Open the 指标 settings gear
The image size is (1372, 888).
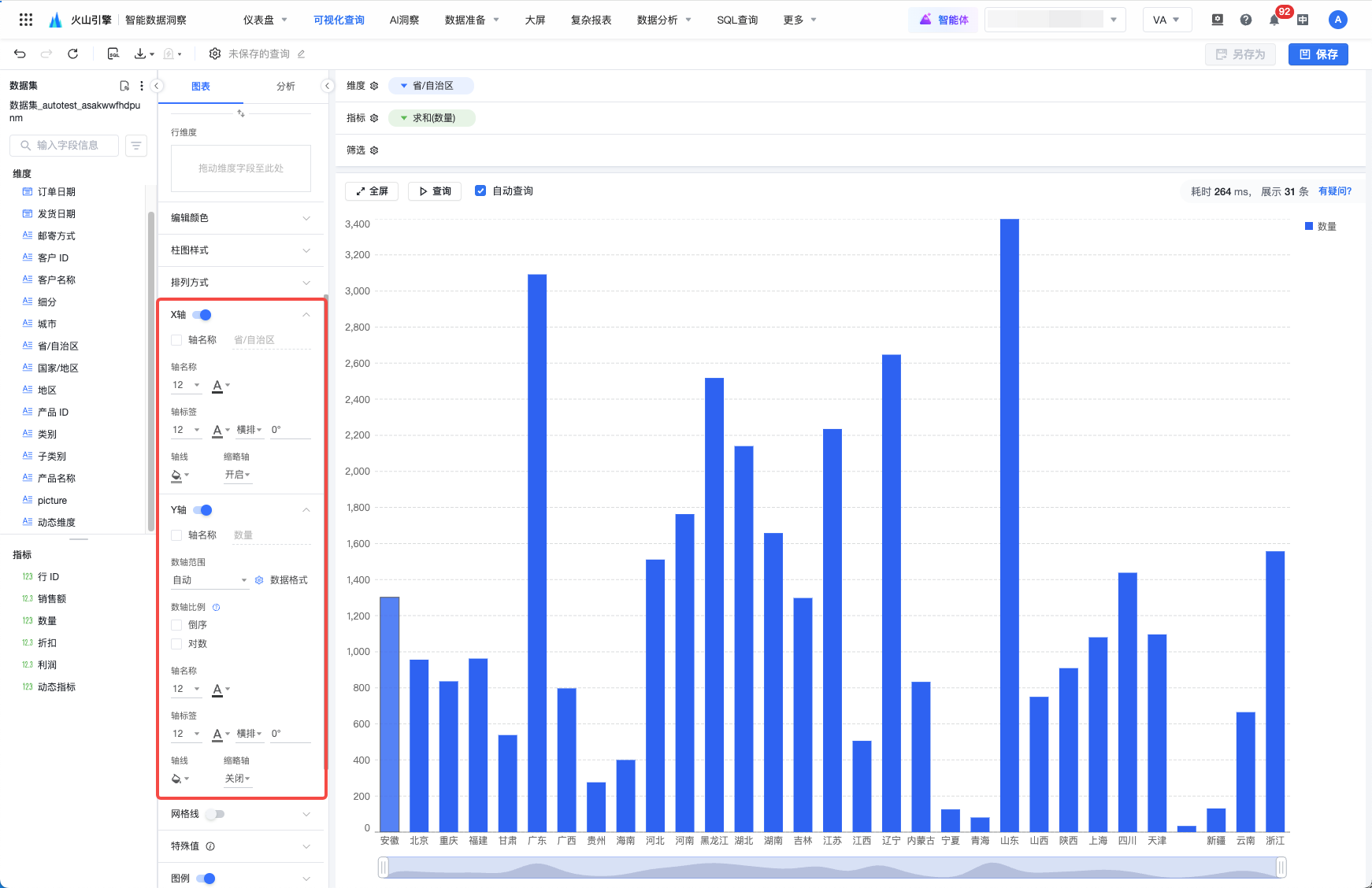374,118
